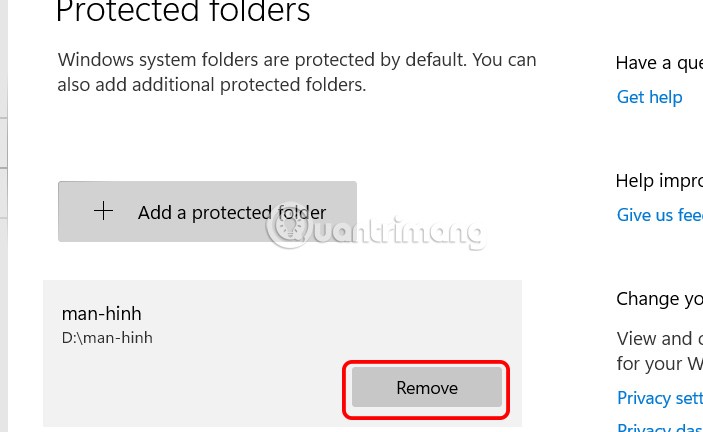Image resolution: width=703 pixels, height=432 pixels.
Task: Click the left sidebar pane edge
Action: (4, 150)
